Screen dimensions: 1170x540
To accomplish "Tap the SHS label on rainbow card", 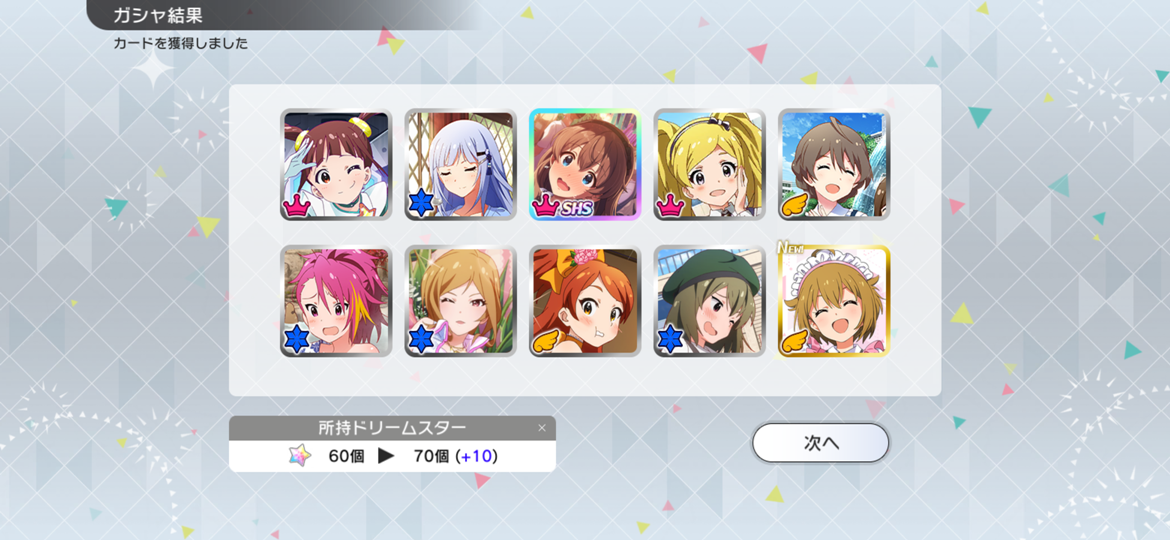I will (x=575, y=209).
